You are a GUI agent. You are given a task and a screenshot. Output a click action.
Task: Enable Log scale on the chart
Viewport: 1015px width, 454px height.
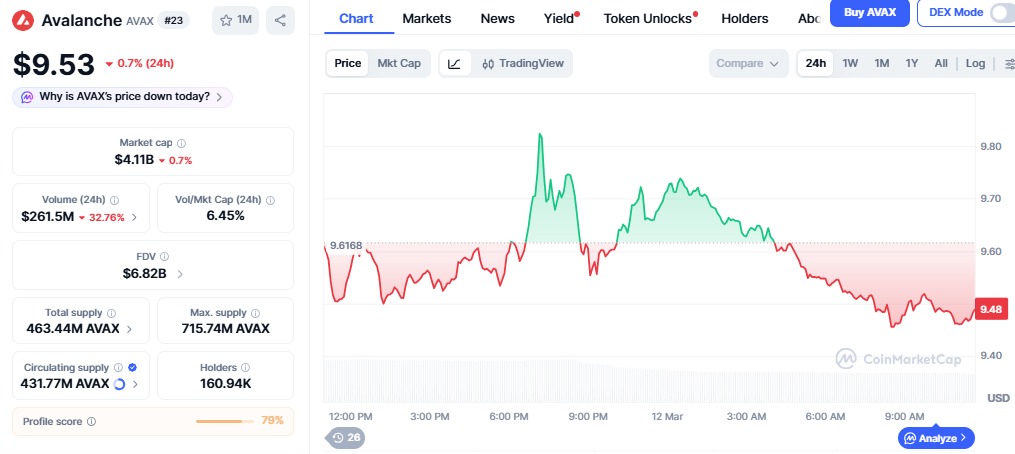pyautogui.click(x=975, y=64)
